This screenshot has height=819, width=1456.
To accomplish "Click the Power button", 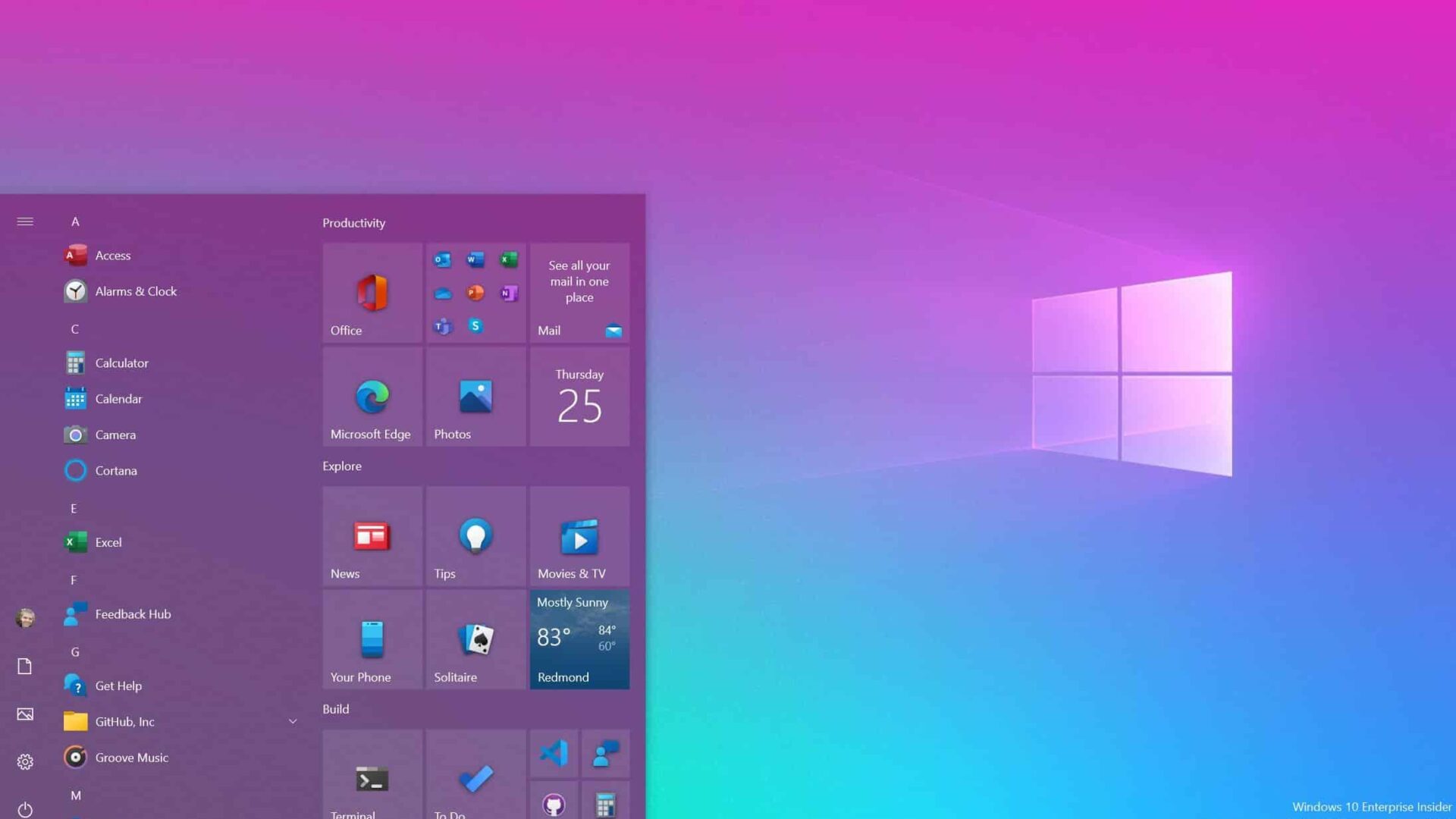I will (x=25, y=809).
